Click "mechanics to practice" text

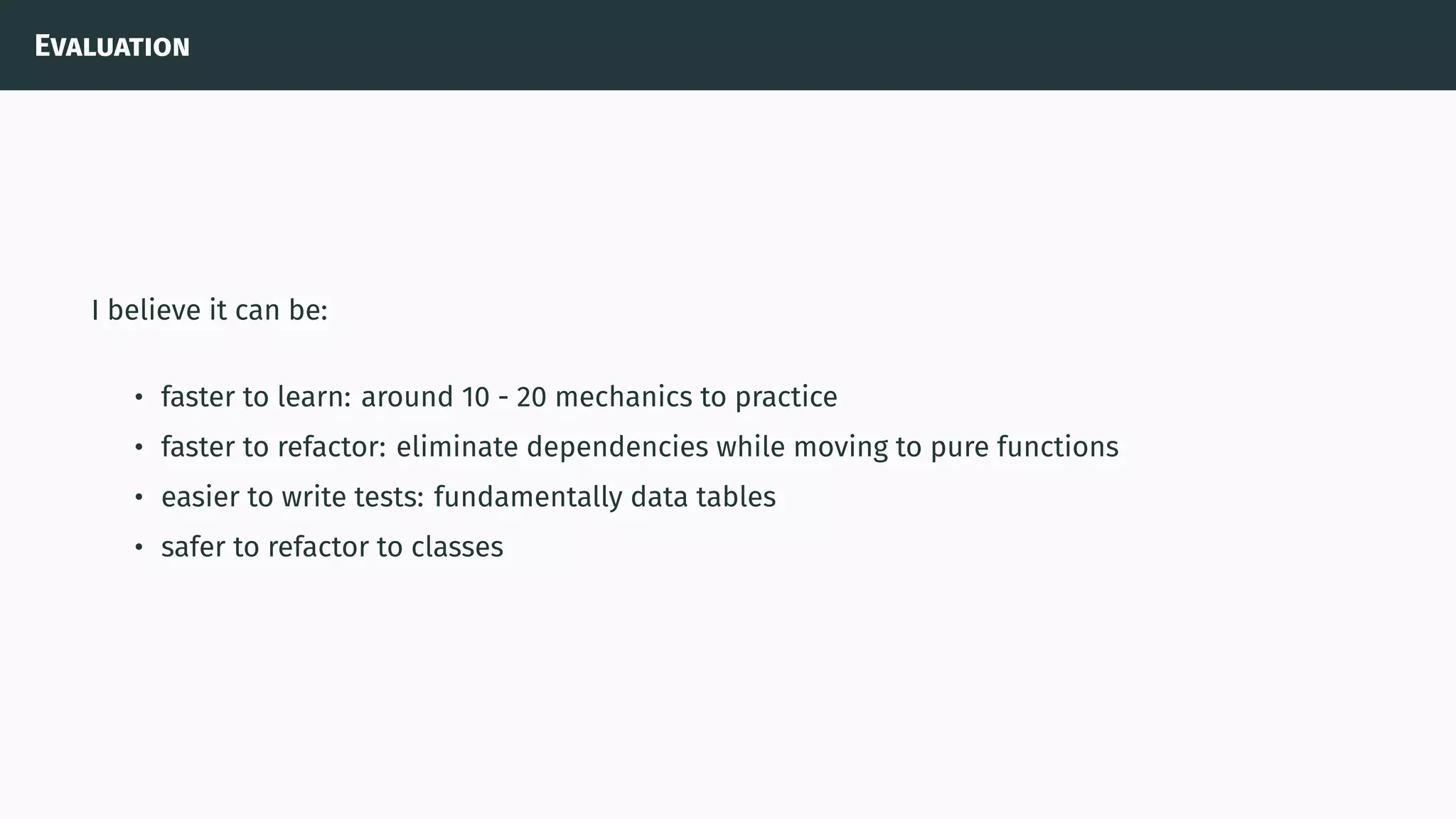696,397
